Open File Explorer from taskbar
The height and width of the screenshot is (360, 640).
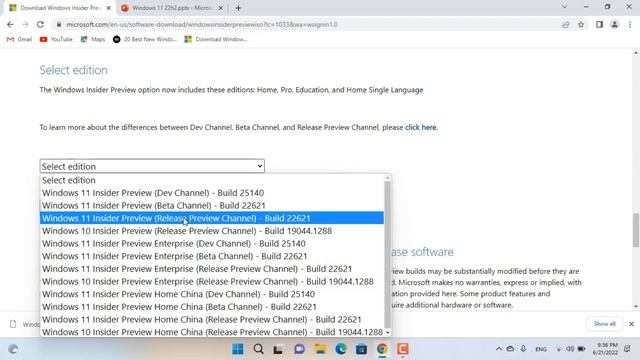(x=320, y=349)
